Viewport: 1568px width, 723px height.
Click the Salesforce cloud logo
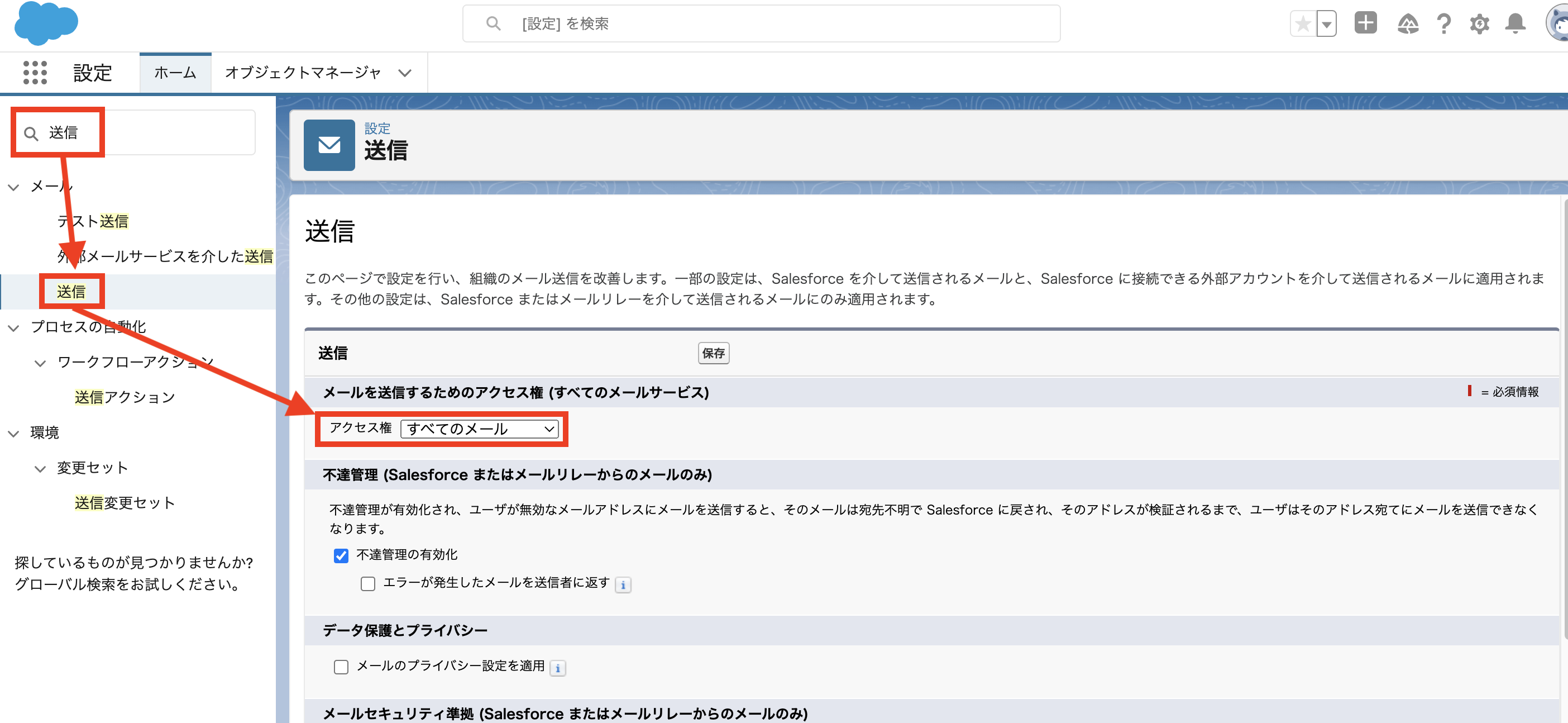(46, 24)
